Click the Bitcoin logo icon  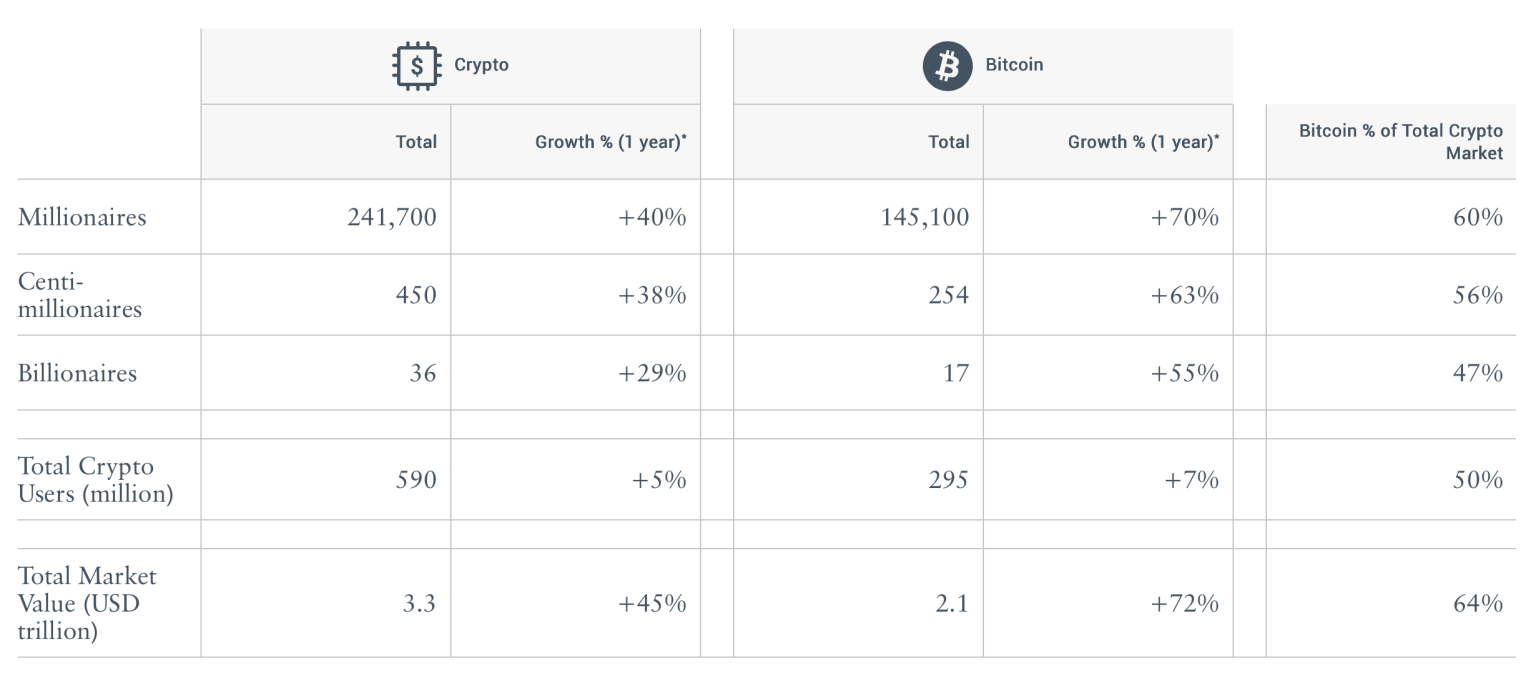click(x=947, y=66)
